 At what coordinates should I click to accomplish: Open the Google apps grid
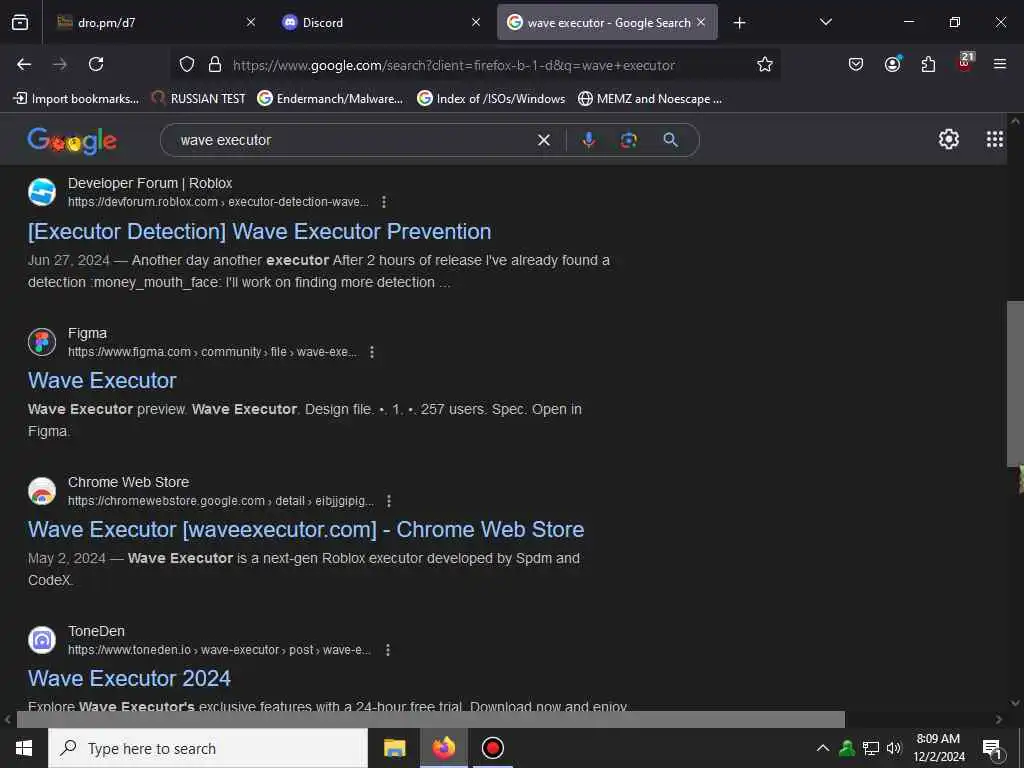pyautogui.click(x=995, y=139)
